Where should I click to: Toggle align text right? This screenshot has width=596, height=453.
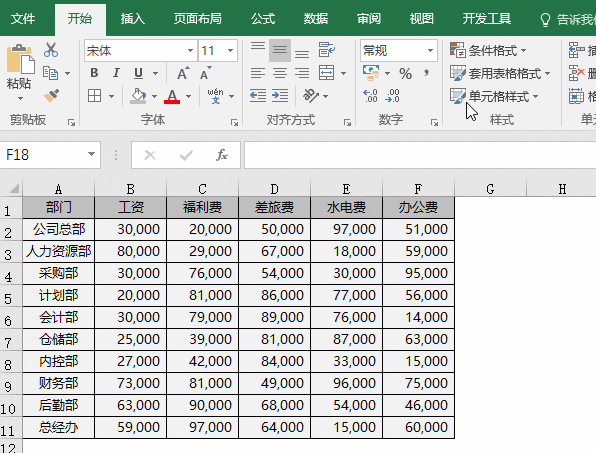point(302,73)
